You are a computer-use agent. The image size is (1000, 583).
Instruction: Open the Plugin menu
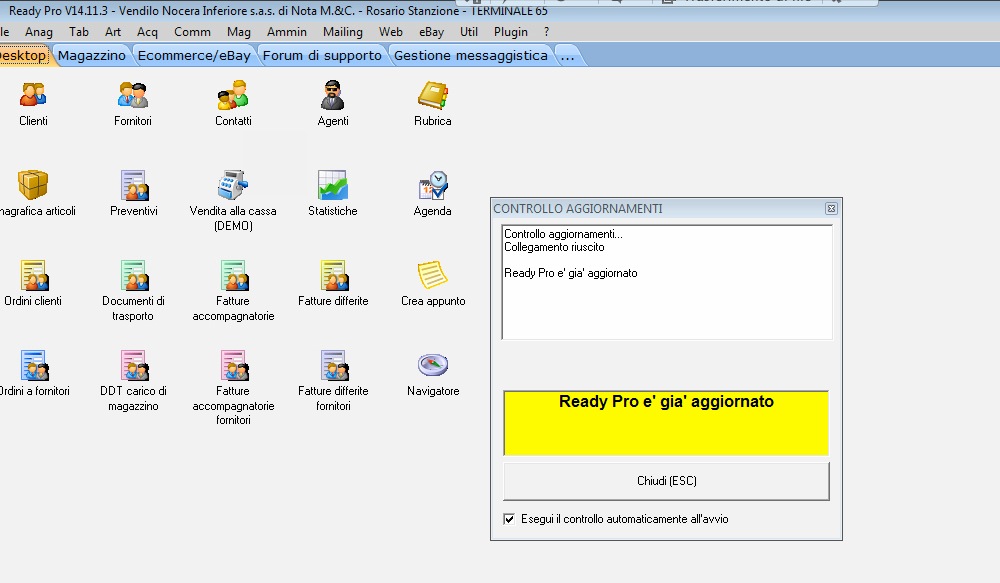click(x=511, y=32)
